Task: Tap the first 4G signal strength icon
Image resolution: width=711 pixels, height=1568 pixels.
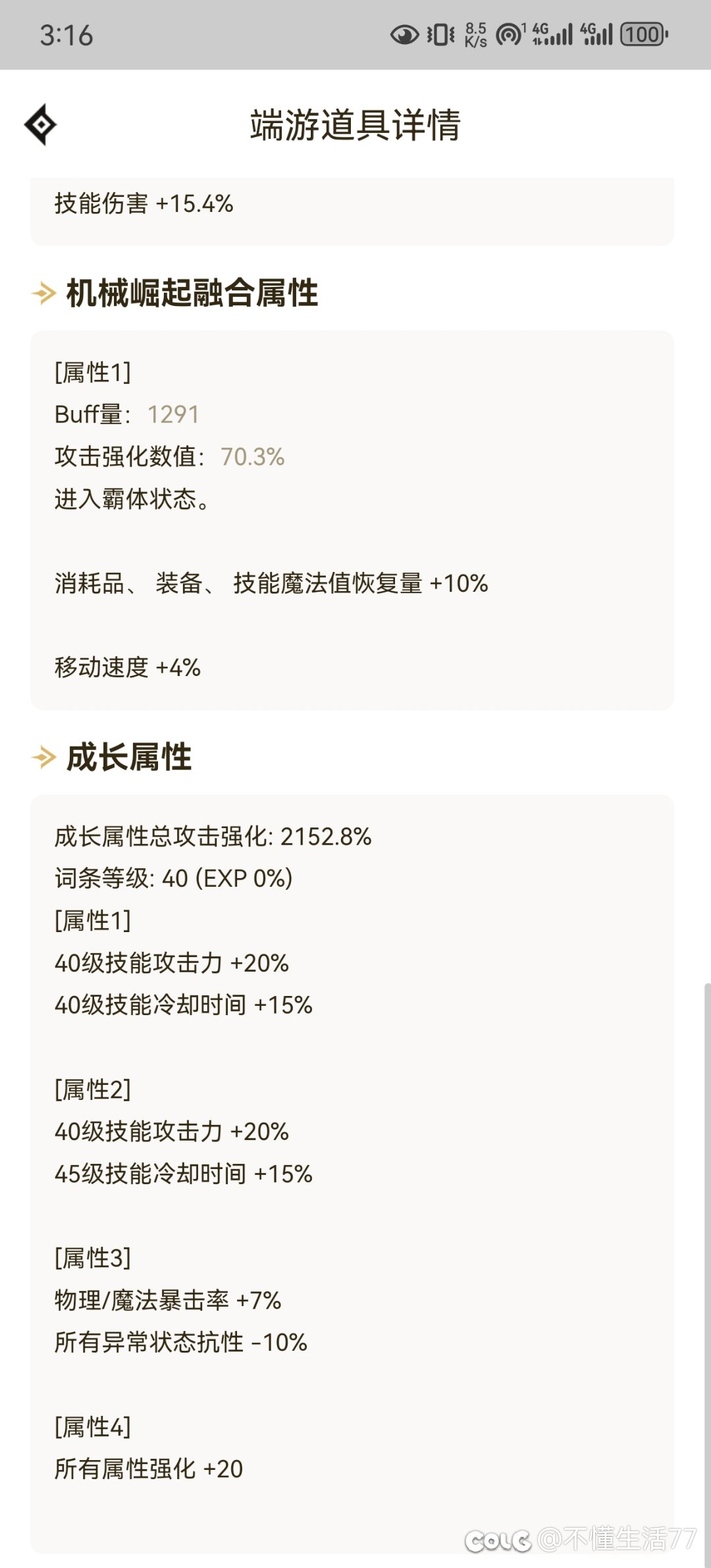Action: [x=552, y=34]
